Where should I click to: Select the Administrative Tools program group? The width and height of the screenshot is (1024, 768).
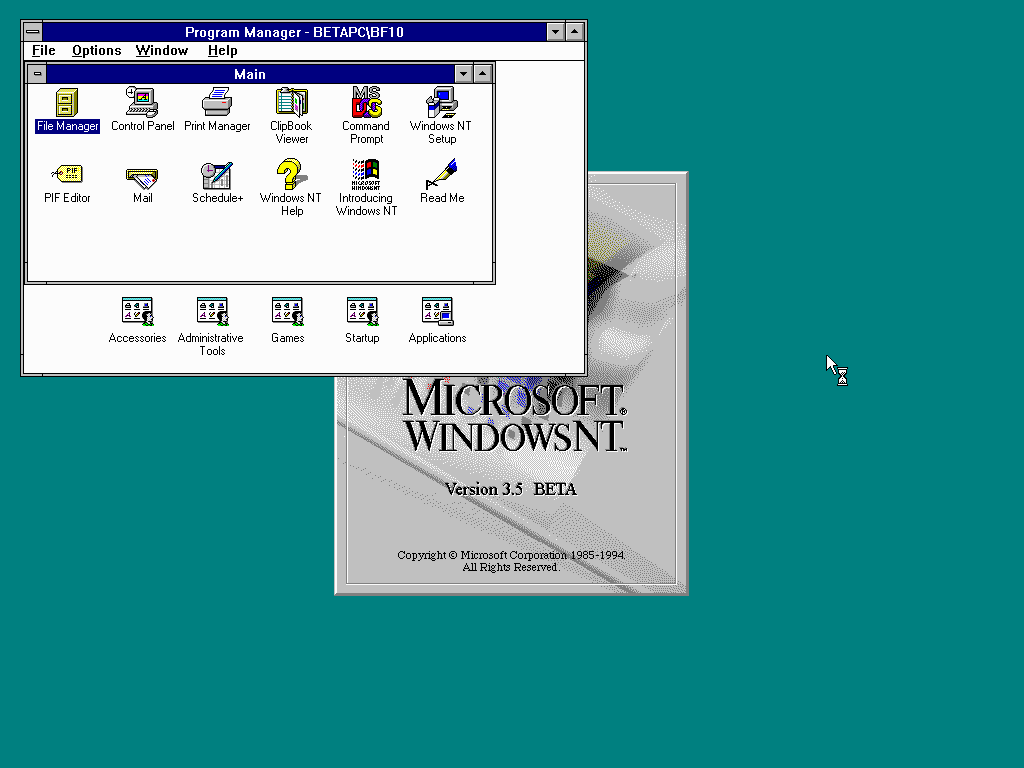coord(212,312)
